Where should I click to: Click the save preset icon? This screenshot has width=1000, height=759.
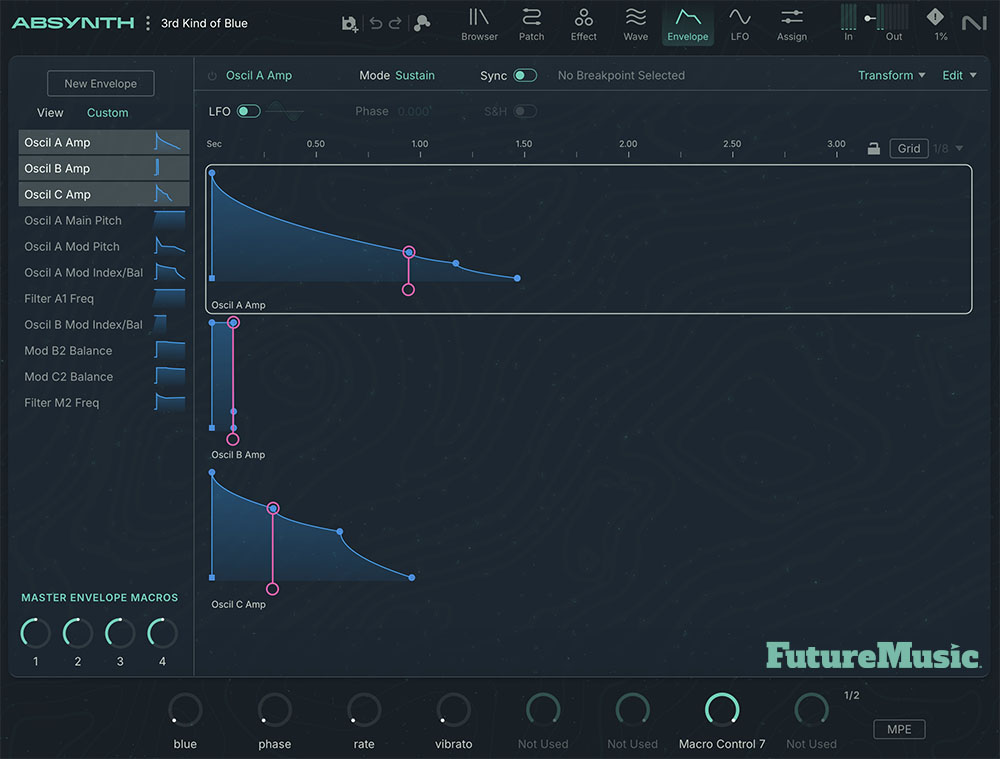(349, 24)
